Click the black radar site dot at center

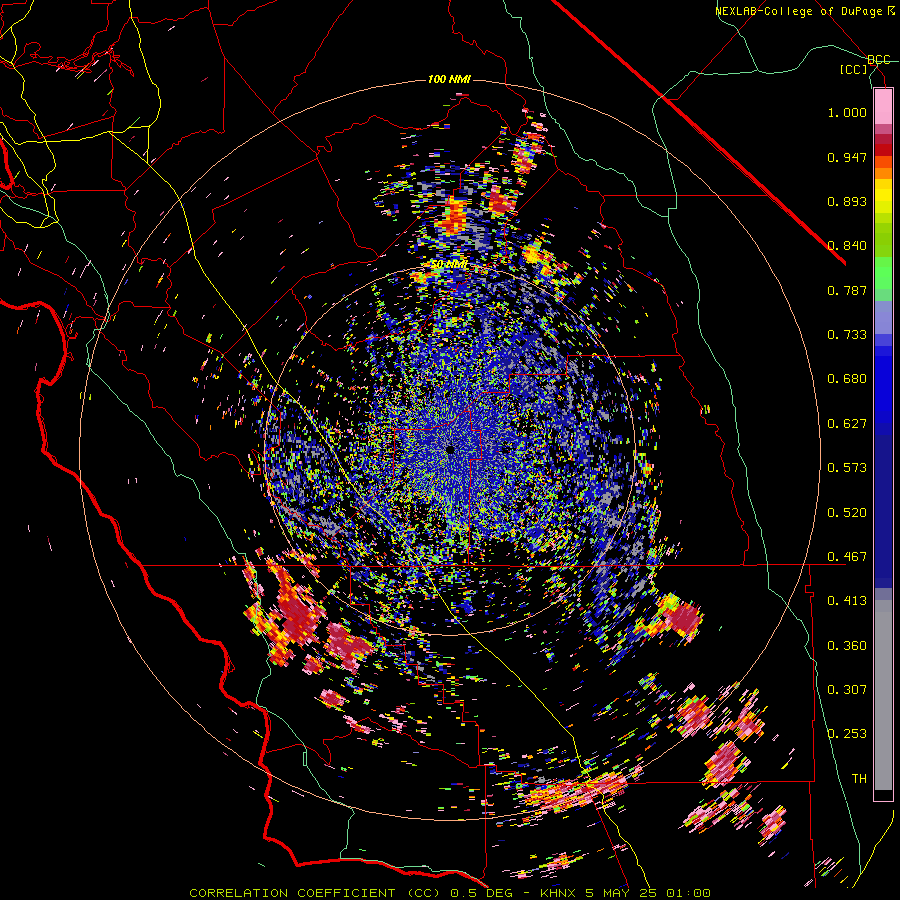click(x=450, y=450)
